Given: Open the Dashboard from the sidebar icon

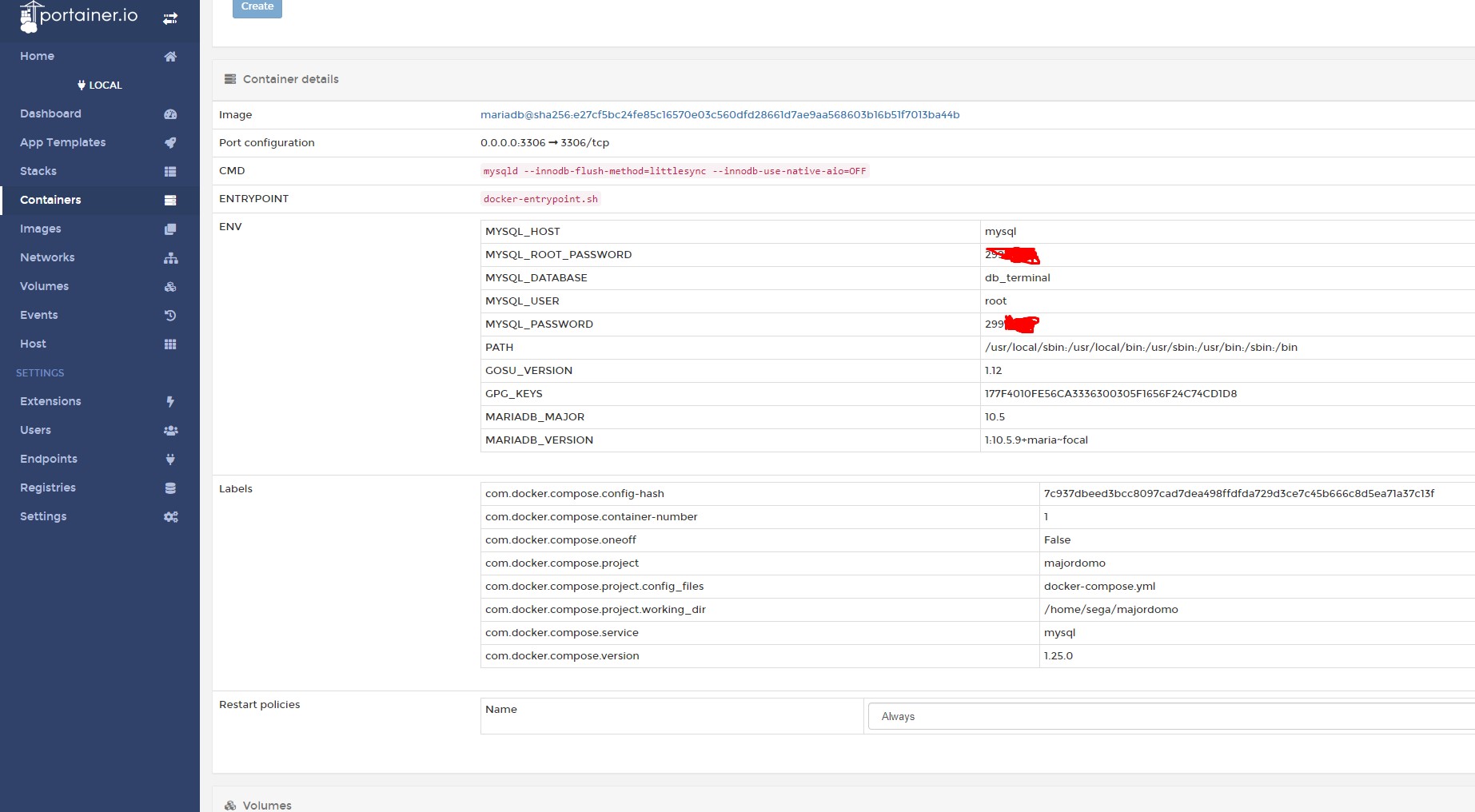Looking at the screenshot, I should (169, 113).
